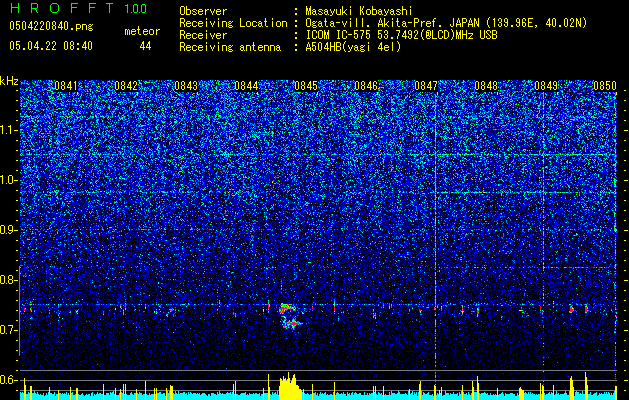
Task: Click the kHz axis unit label
Action: (9, 81)
